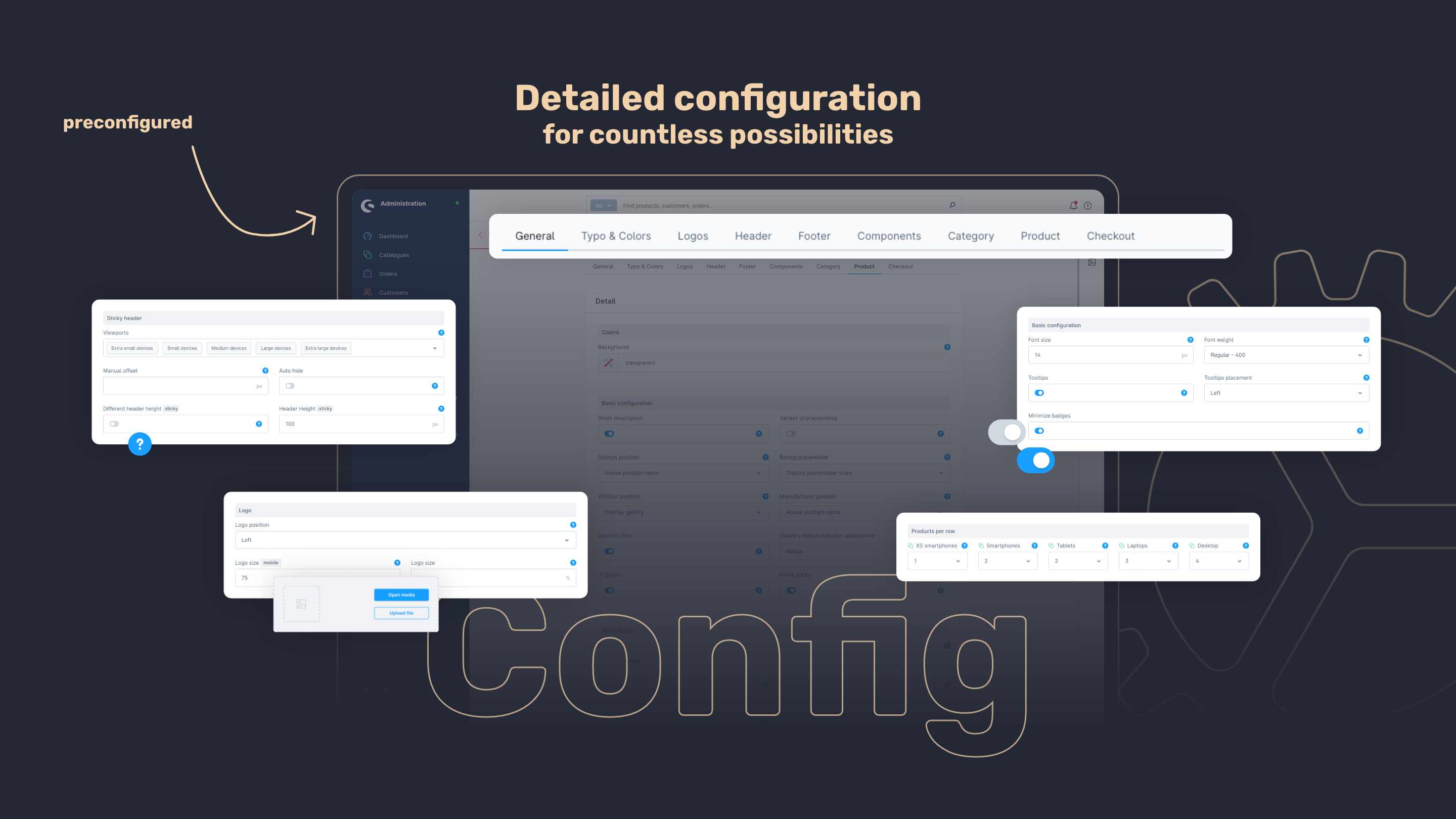The height and width of the screenshot is (819, 1456).
Task: Click the search icon in top bar
Action: click(949, 206)
